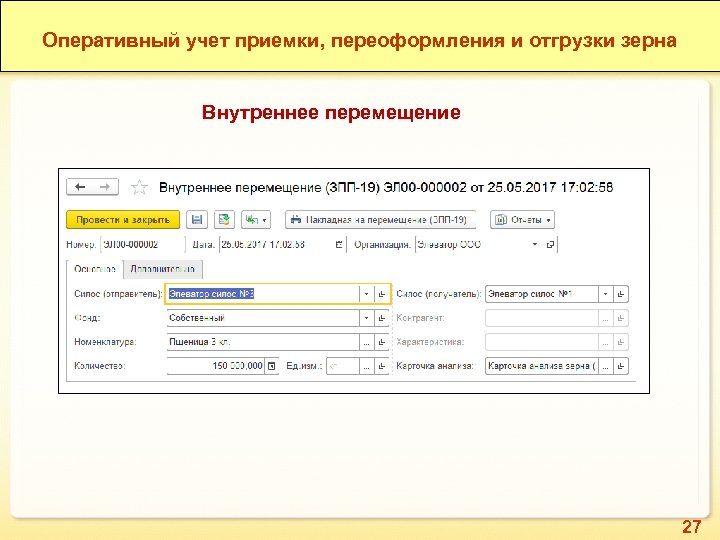Viewport: 720px width, 540px height.
Task: Open 'Номенклатура' item via open icon
Action: [382, 342]
